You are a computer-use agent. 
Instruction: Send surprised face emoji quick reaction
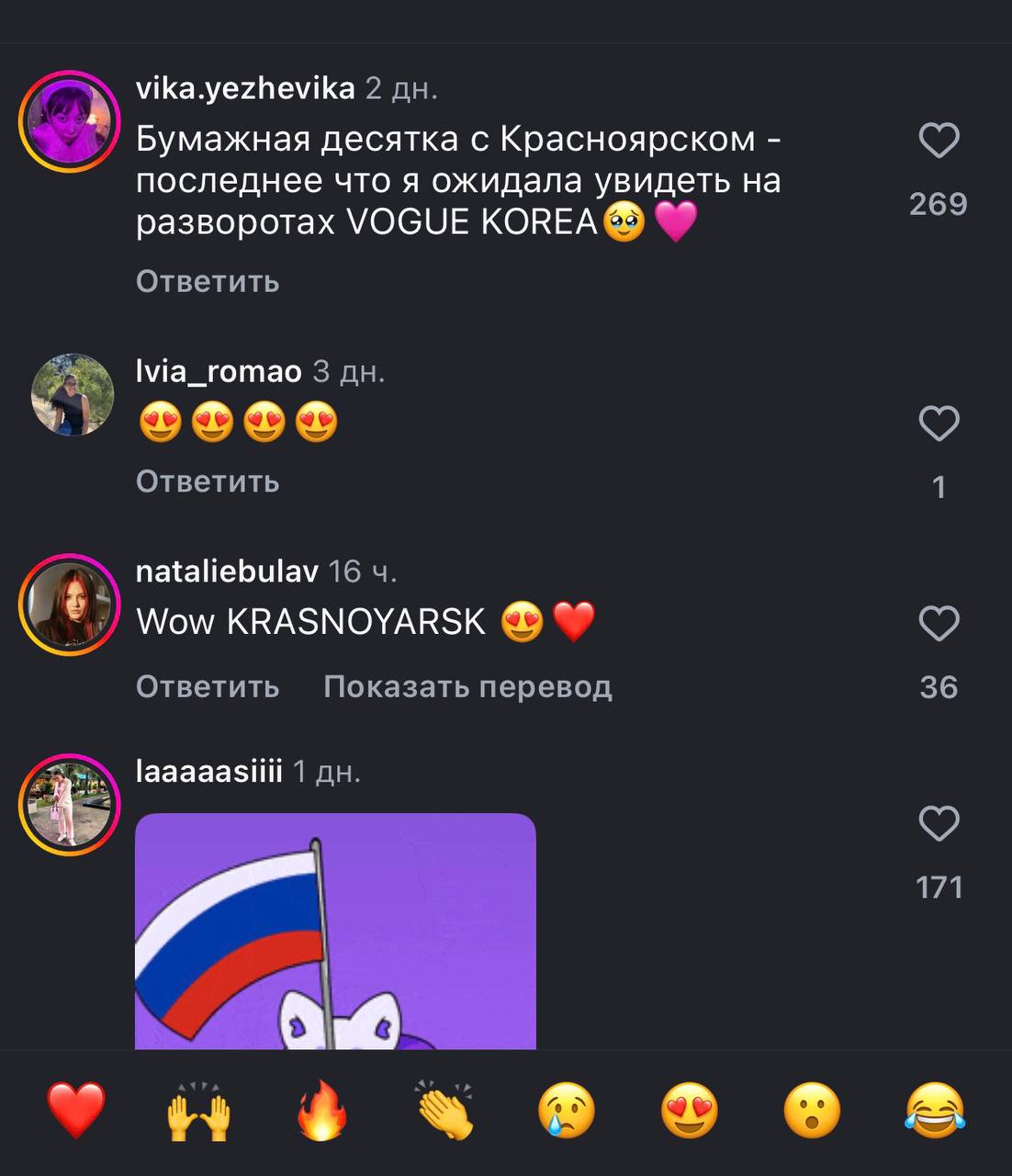pyautogui.click(x=813, y=1111)
